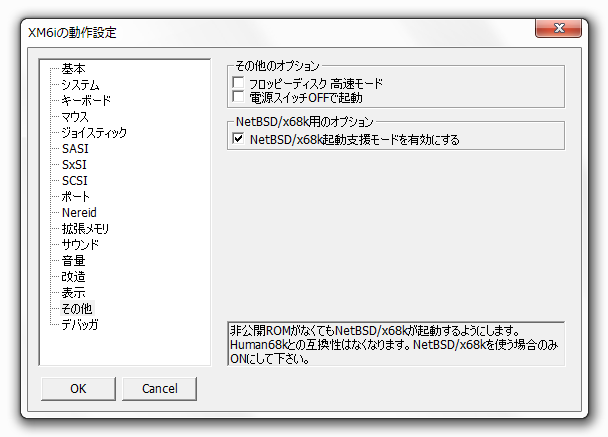This screenshot has width=608, height=437.
Task: Select the 基本 tree item
Action: 73,69
